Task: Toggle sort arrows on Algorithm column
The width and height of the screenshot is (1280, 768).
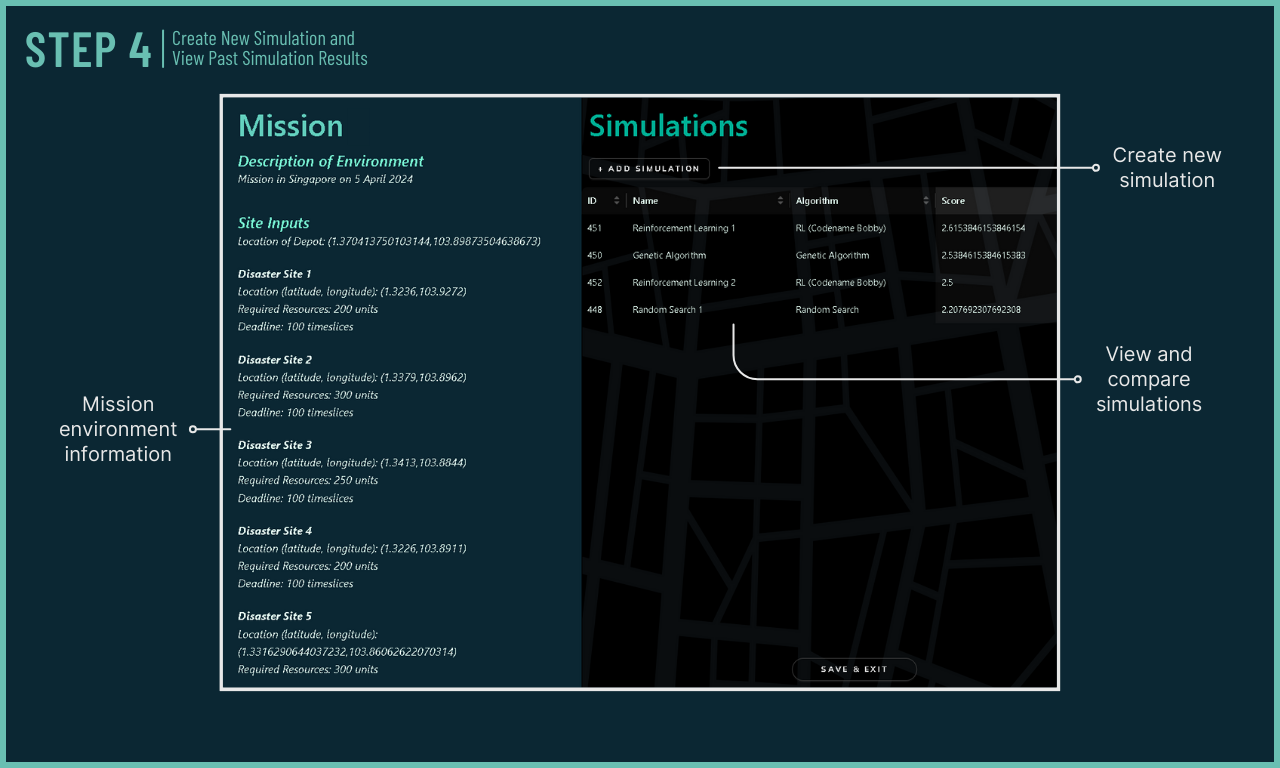Action: point(927,201)
